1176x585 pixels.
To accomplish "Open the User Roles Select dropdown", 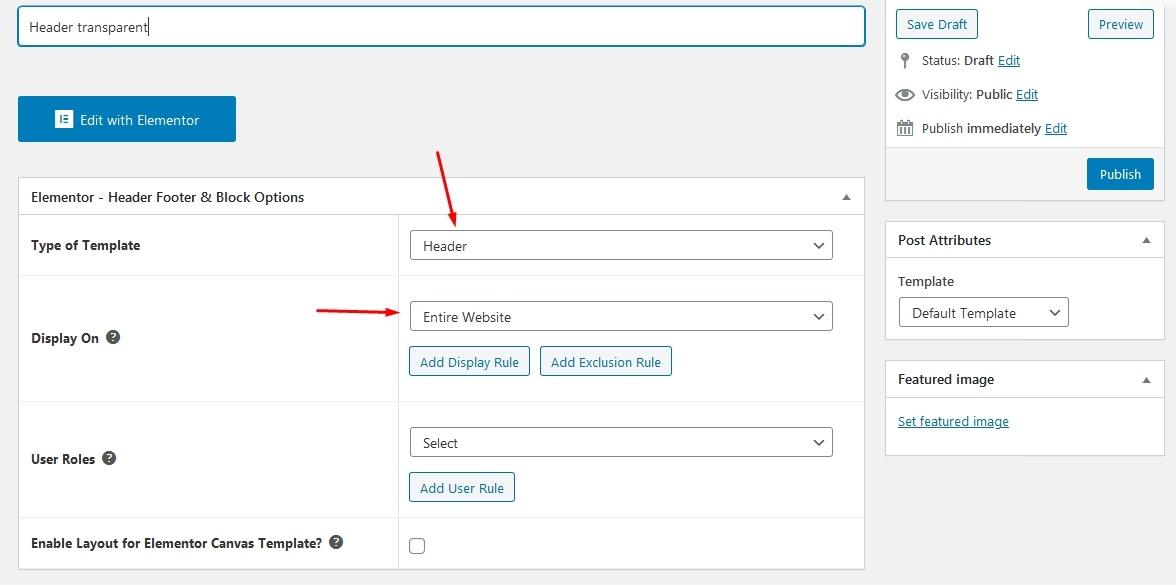I will pos(621,443).
